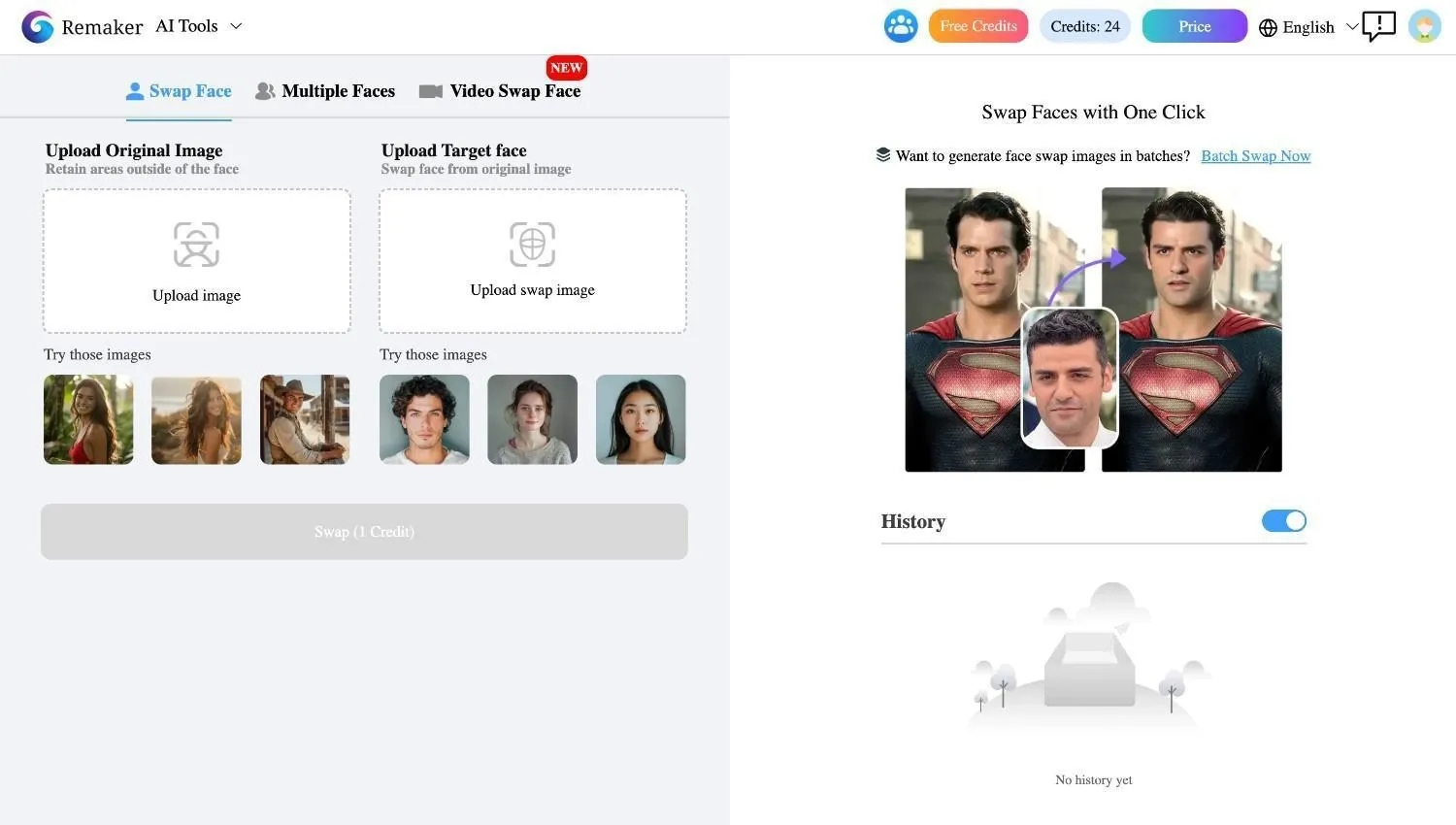The height and width of the screenshot is (825, 1456).
Task: Open the feedback speech bubble icon
Action: pyautogui.click(x=1378, y=26)
